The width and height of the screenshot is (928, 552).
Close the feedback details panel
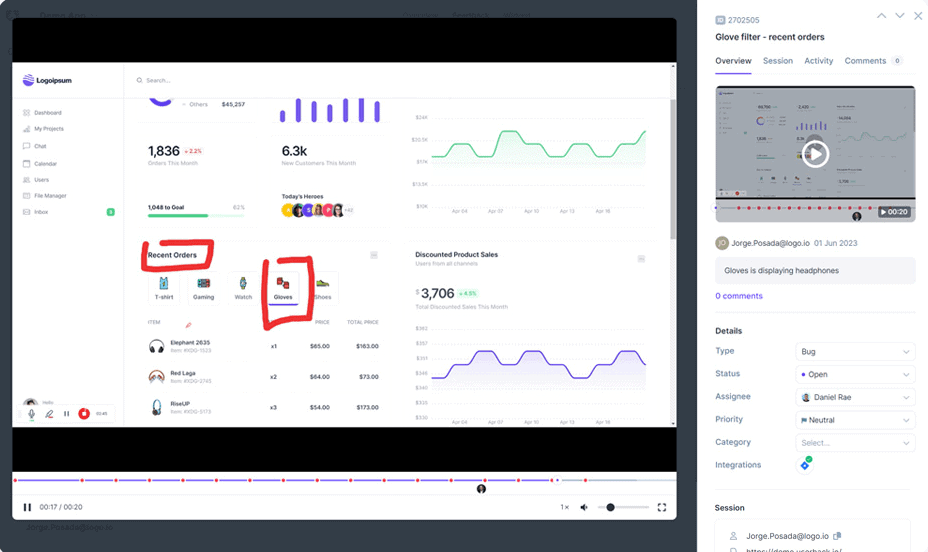pos(918,16)
